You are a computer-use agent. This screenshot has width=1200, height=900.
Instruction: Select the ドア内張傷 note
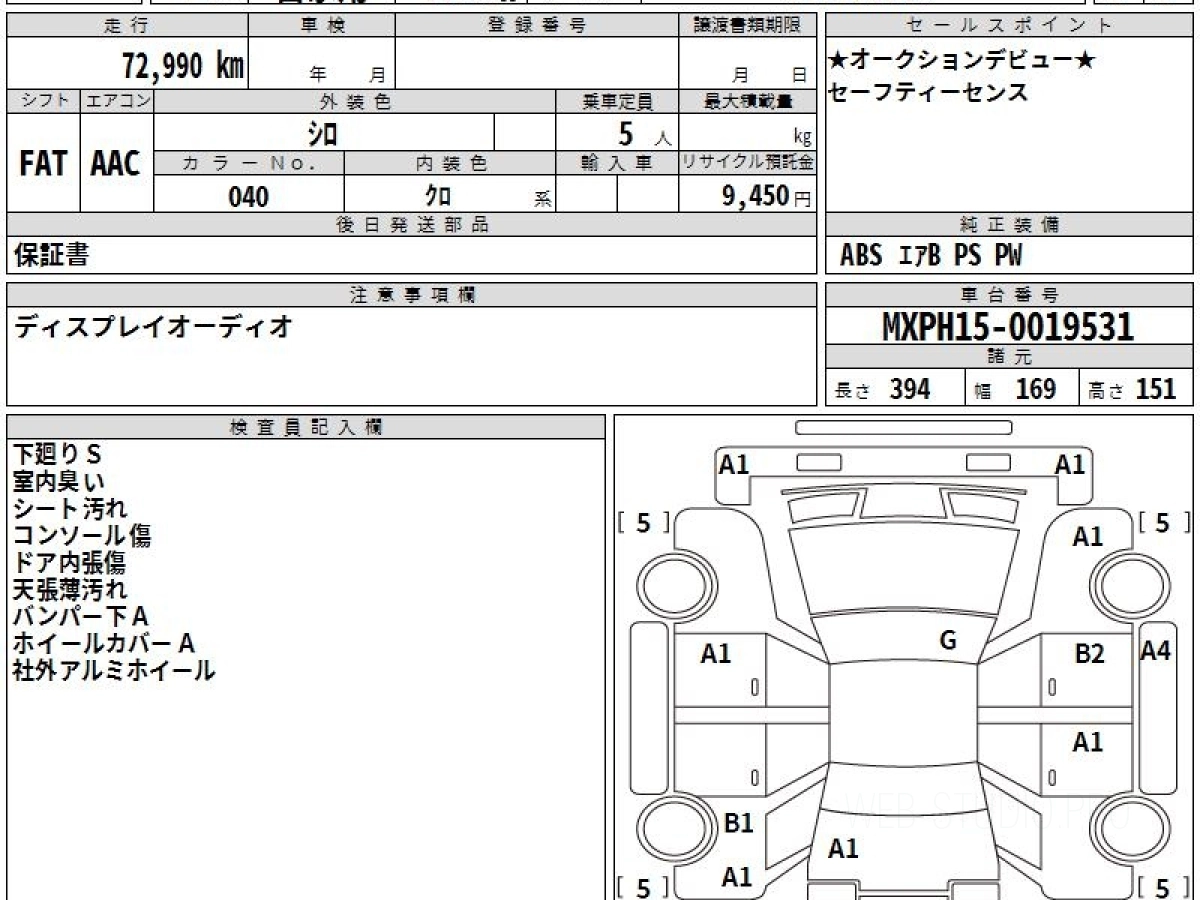click(69, 562)
